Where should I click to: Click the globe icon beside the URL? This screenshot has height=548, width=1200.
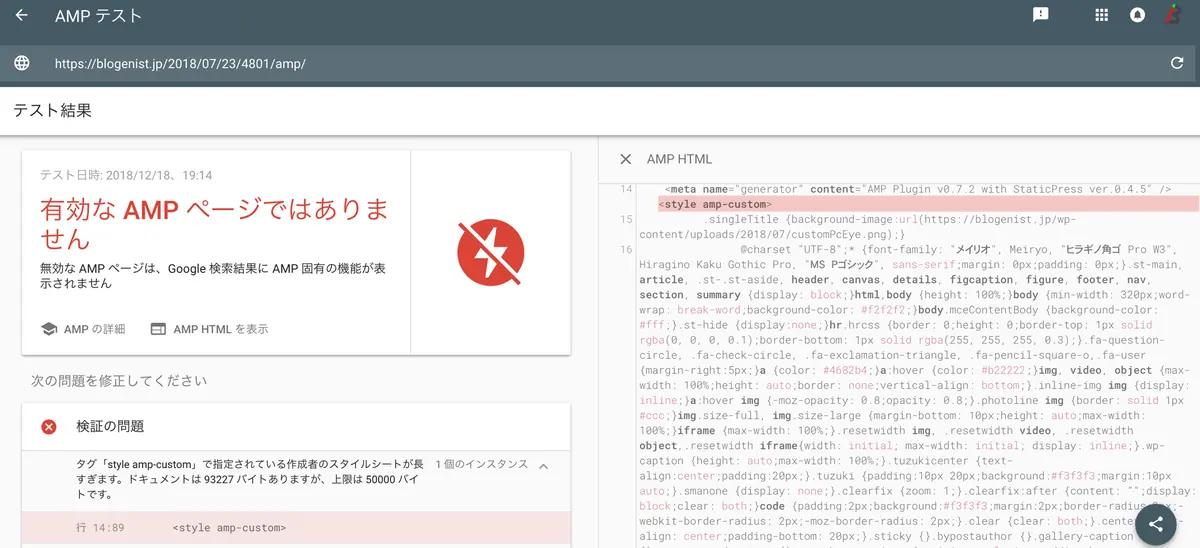click(x=22, y=64)
